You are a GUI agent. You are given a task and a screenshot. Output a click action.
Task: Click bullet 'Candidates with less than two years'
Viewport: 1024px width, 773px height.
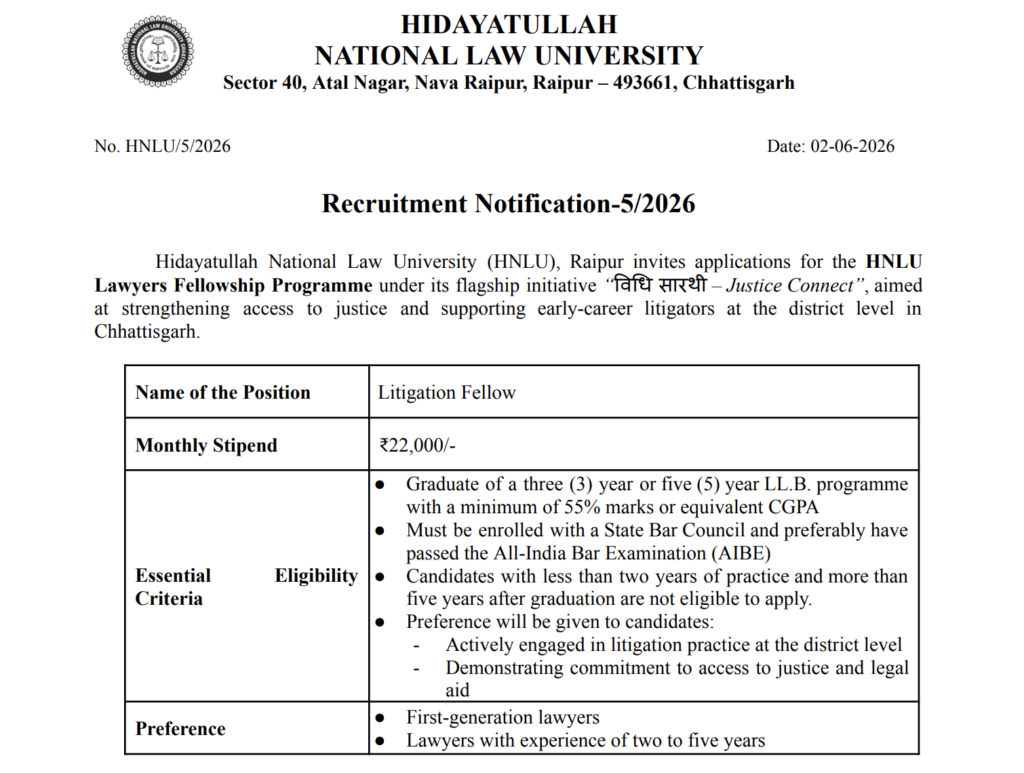coord(657,576)
